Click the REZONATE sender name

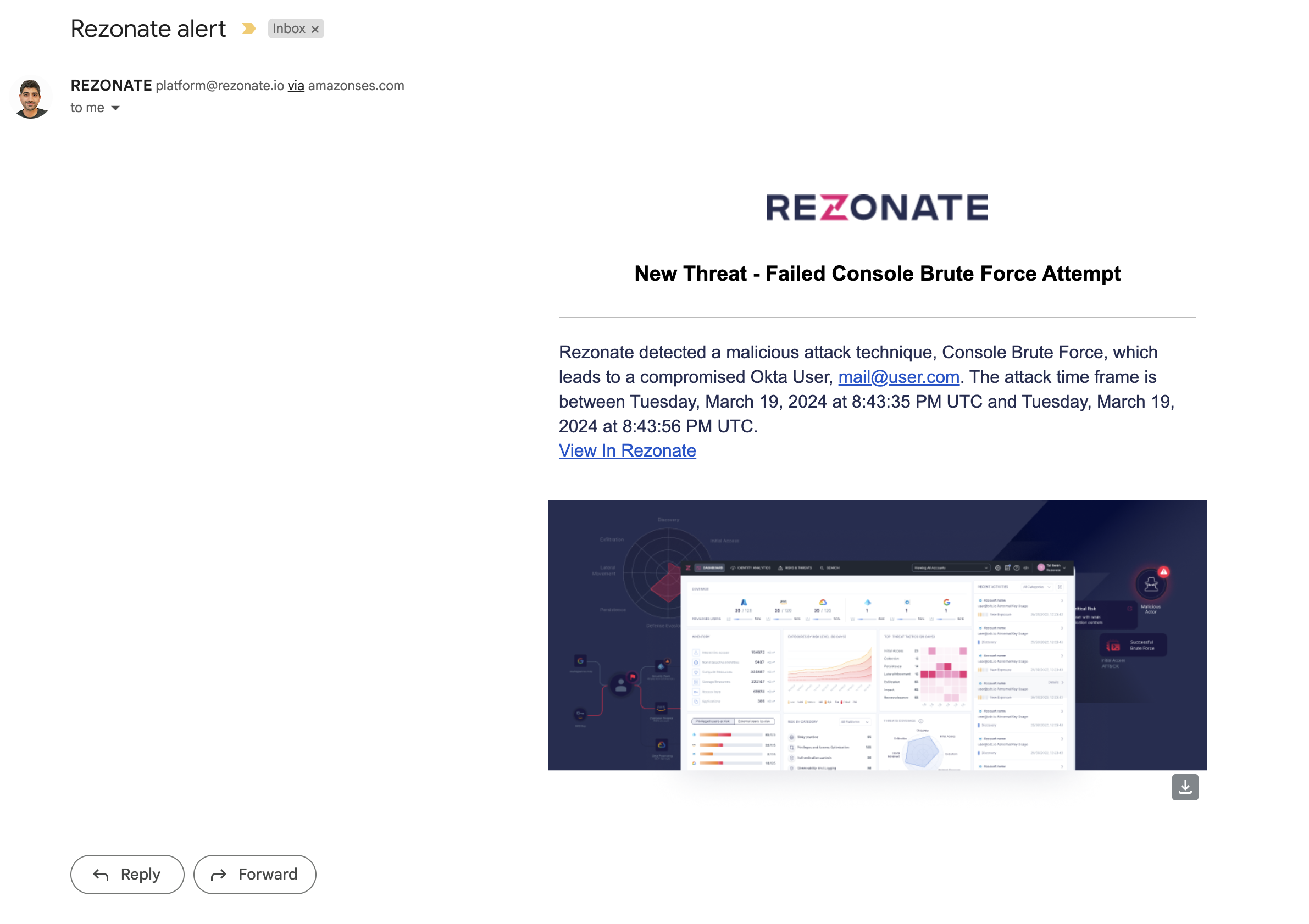[x=111, y=86]
